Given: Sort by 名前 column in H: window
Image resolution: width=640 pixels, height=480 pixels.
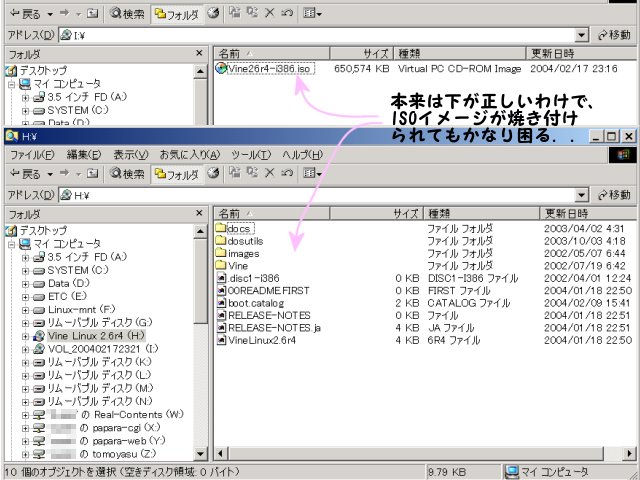Looking at the screenshot, I should click(x=272, y=213).
